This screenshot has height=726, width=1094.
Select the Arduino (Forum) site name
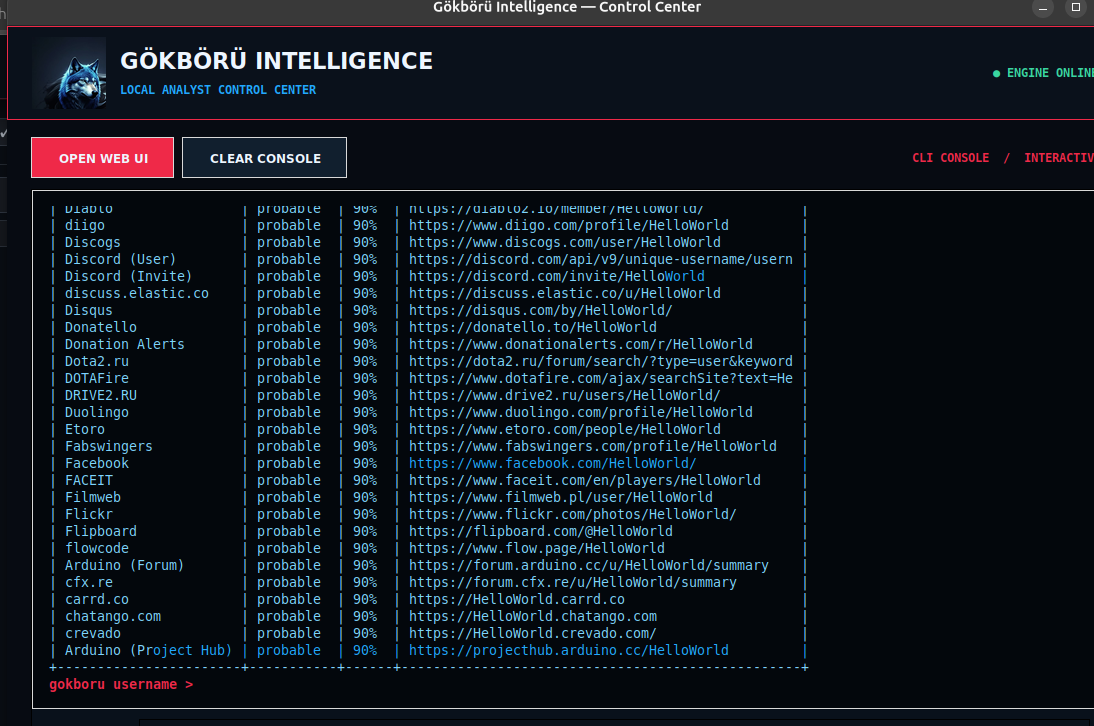(x=124, y=565)
